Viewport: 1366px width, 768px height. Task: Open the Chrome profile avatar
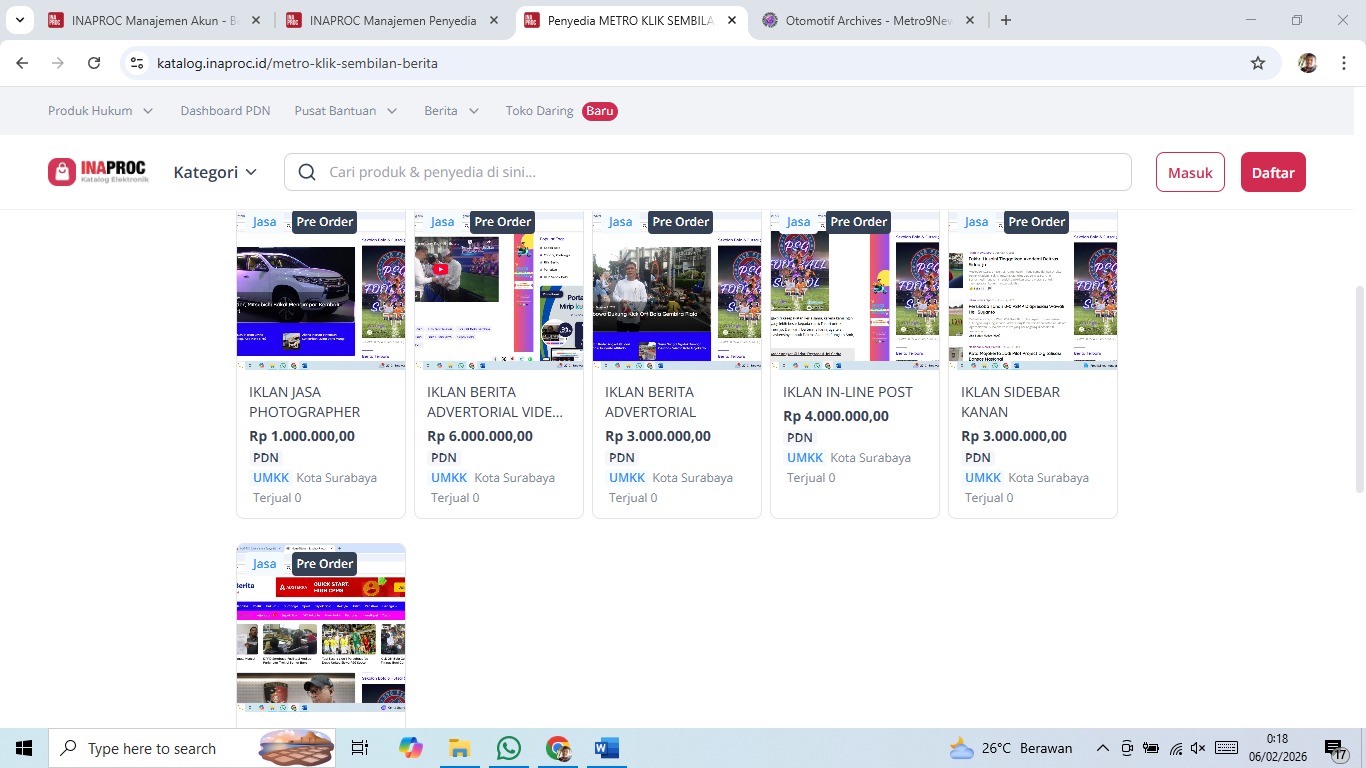[1308, 63]
